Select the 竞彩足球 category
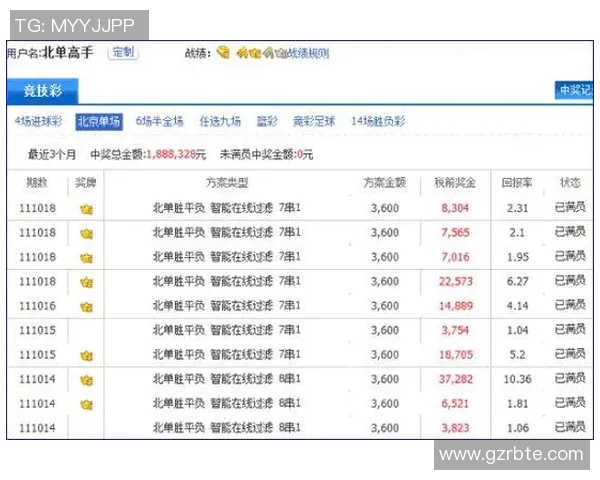This screenshot has width=600, height=480. point(314,121)
